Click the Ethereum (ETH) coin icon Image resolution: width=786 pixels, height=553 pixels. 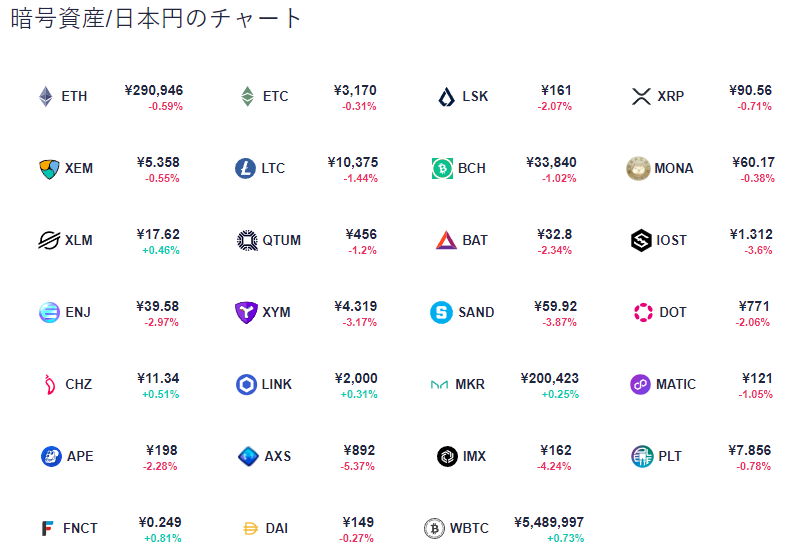tap(46, 97)
